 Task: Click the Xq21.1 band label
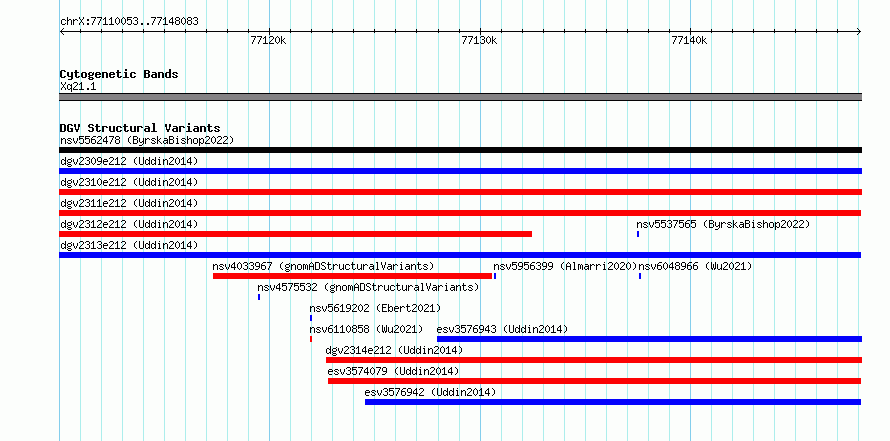click(x=78, y=86)
